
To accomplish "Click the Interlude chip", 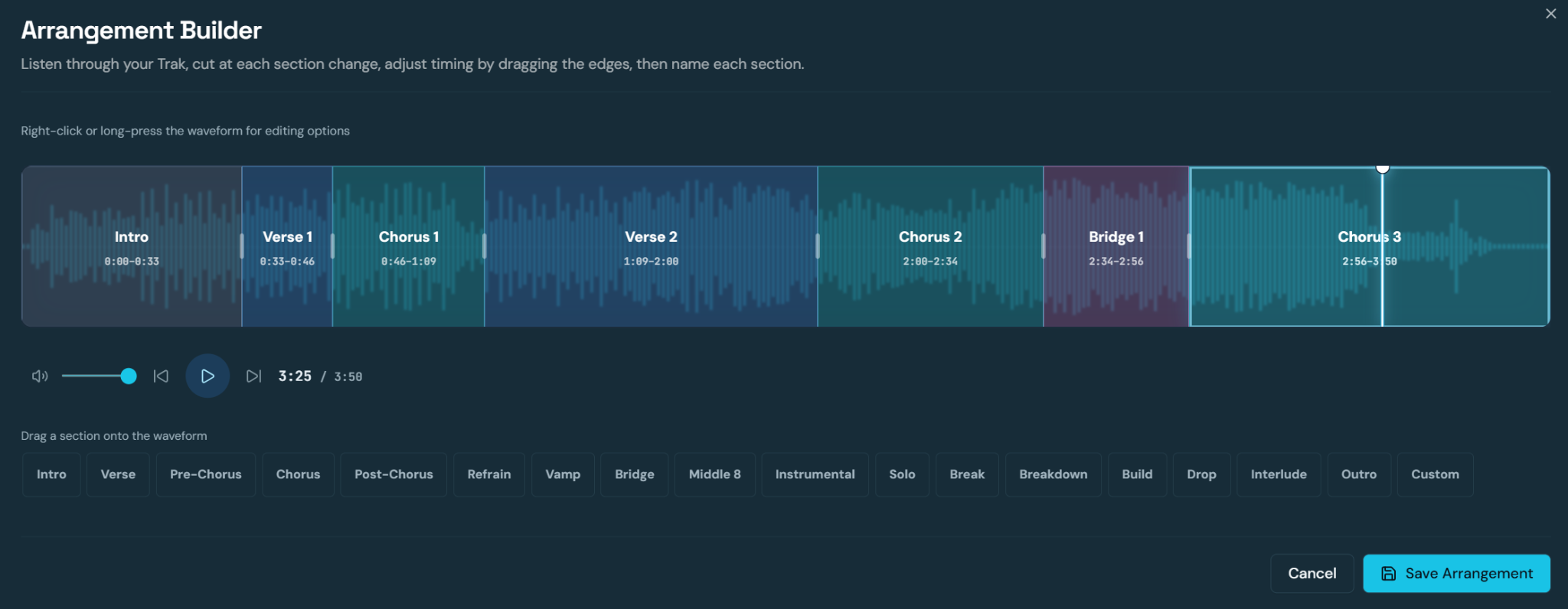I will click(1279, 474).
